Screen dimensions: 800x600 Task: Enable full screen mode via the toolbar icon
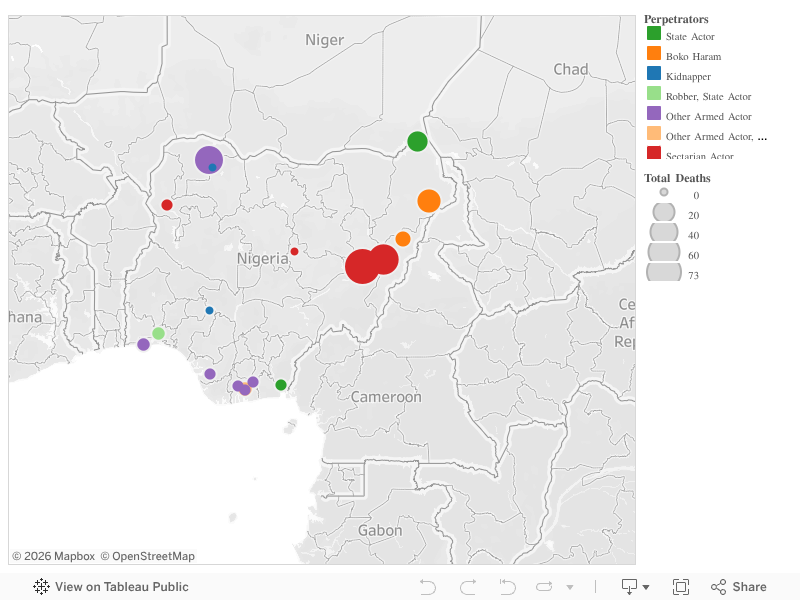[x=683, y=586]
